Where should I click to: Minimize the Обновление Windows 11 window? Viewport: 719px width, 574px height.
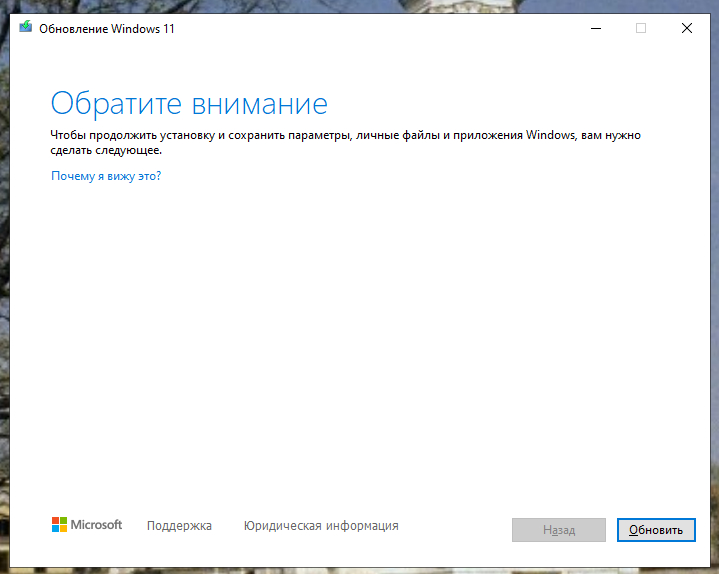[595, 29]
